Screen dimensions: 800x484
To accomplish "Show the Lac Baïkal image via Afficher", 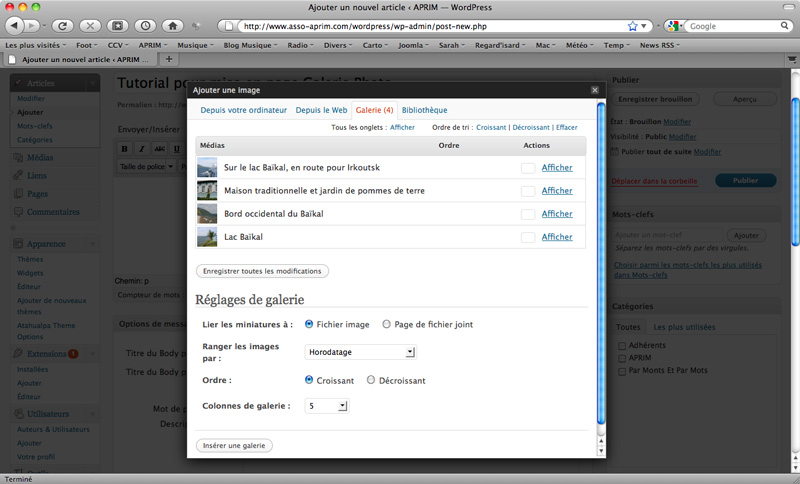I will pyautogui.click(x=557, y=237).
